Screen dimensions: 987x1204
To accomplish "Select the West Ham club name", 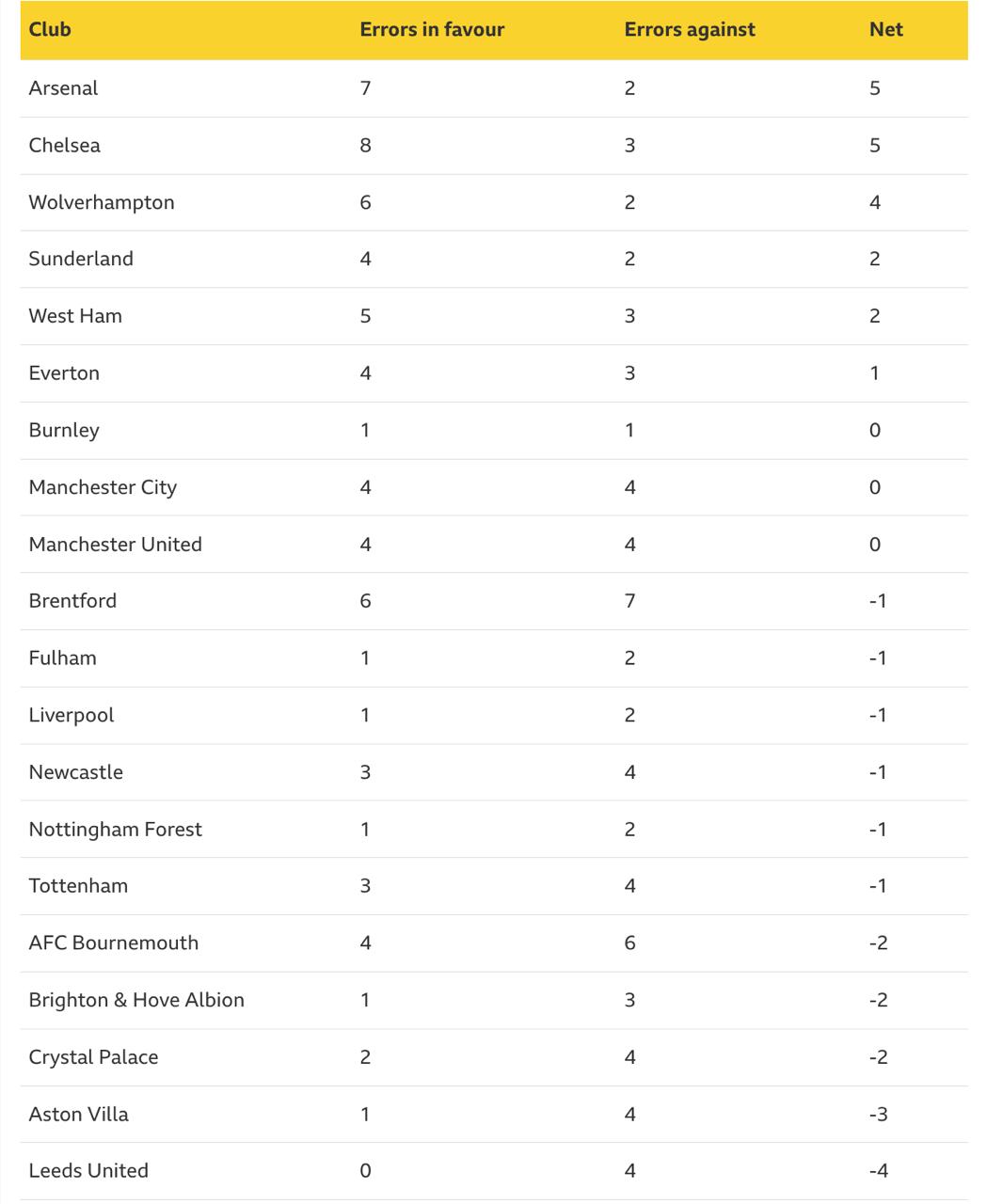I will (75, 316).
